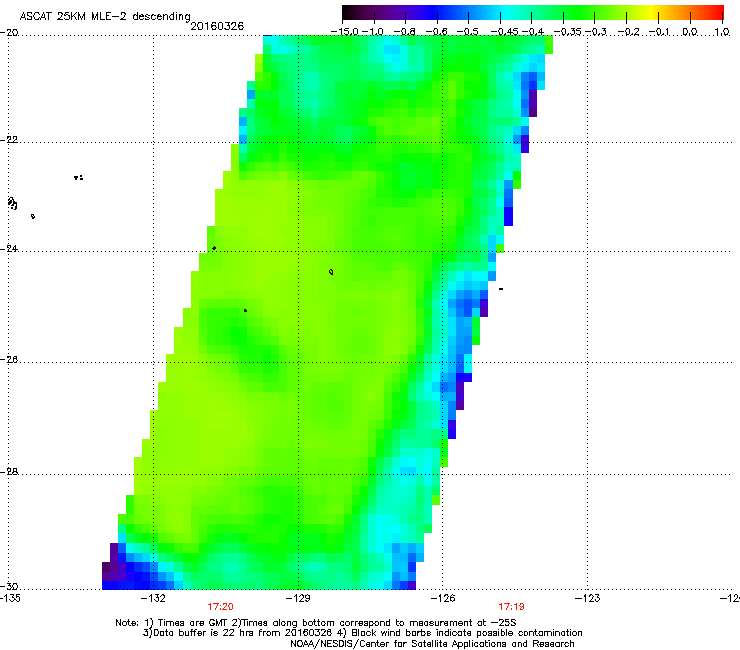This screenshot has width=740, height=650.
Task: Click the -0.45 colorbar label
Action: pos(505,32)
